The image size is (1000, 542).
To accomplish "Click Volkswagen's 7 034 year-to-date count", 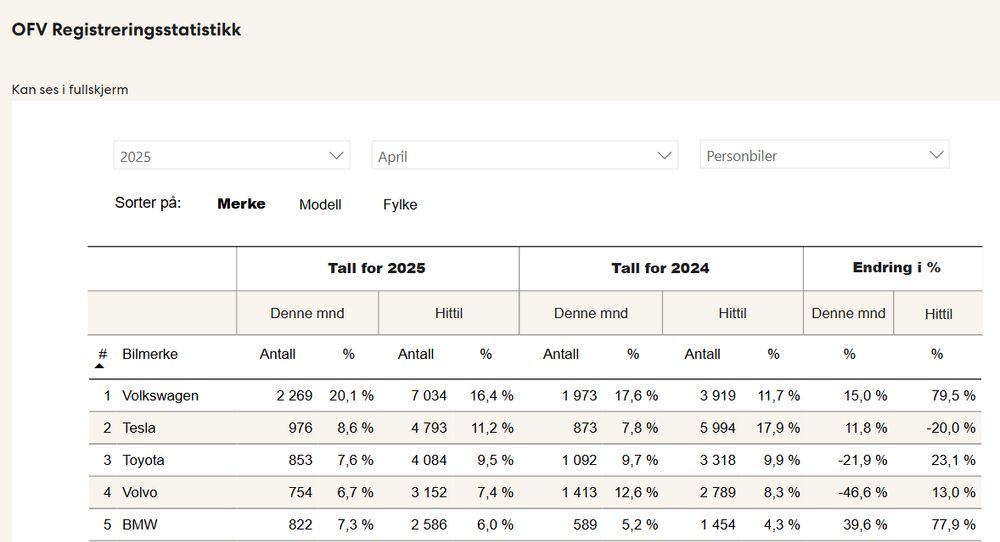I will point(429,395).
